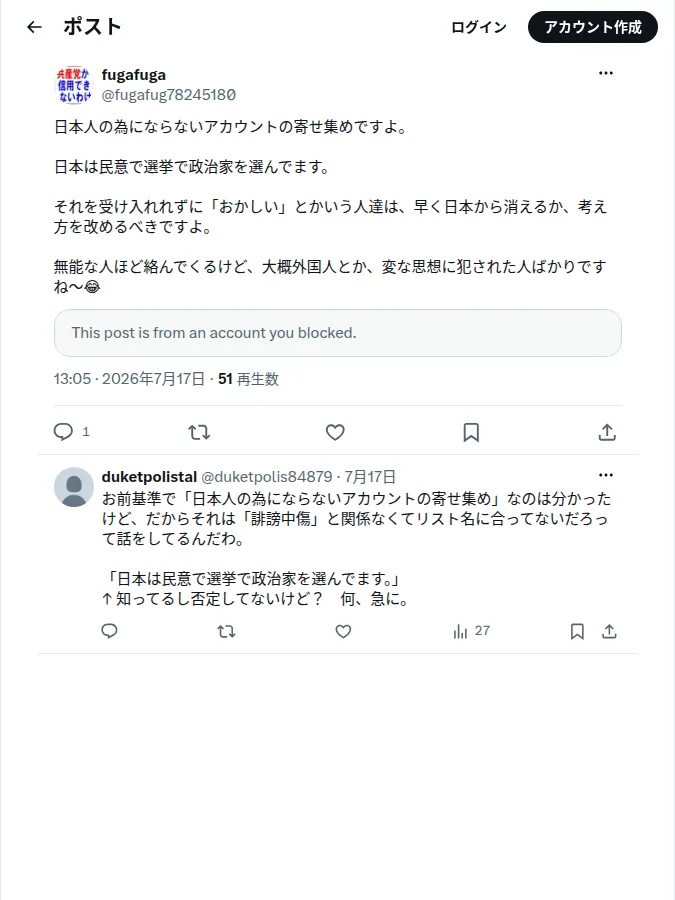Open the blocked account post notice
The image size is (675, 900).
pyautogui.click(x=338, y=333)
